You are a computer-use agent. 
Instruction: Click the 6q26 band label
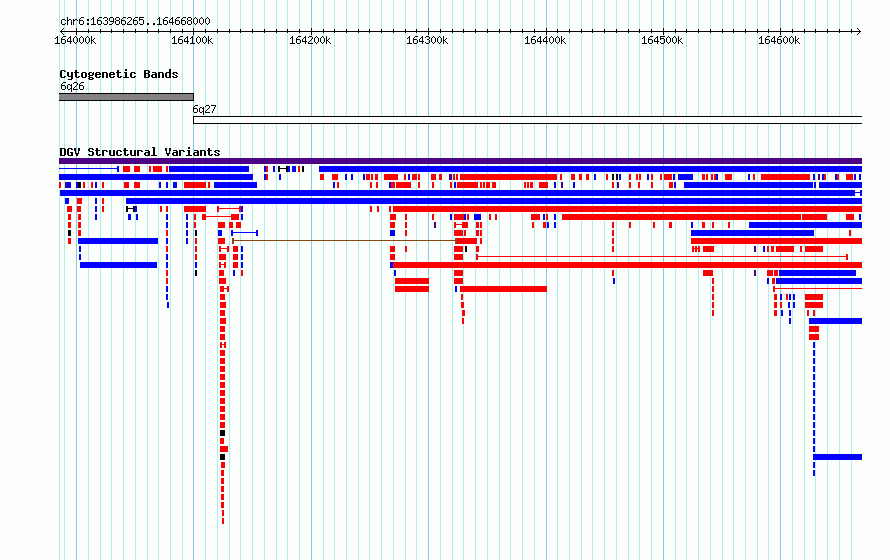click(72, 86)
